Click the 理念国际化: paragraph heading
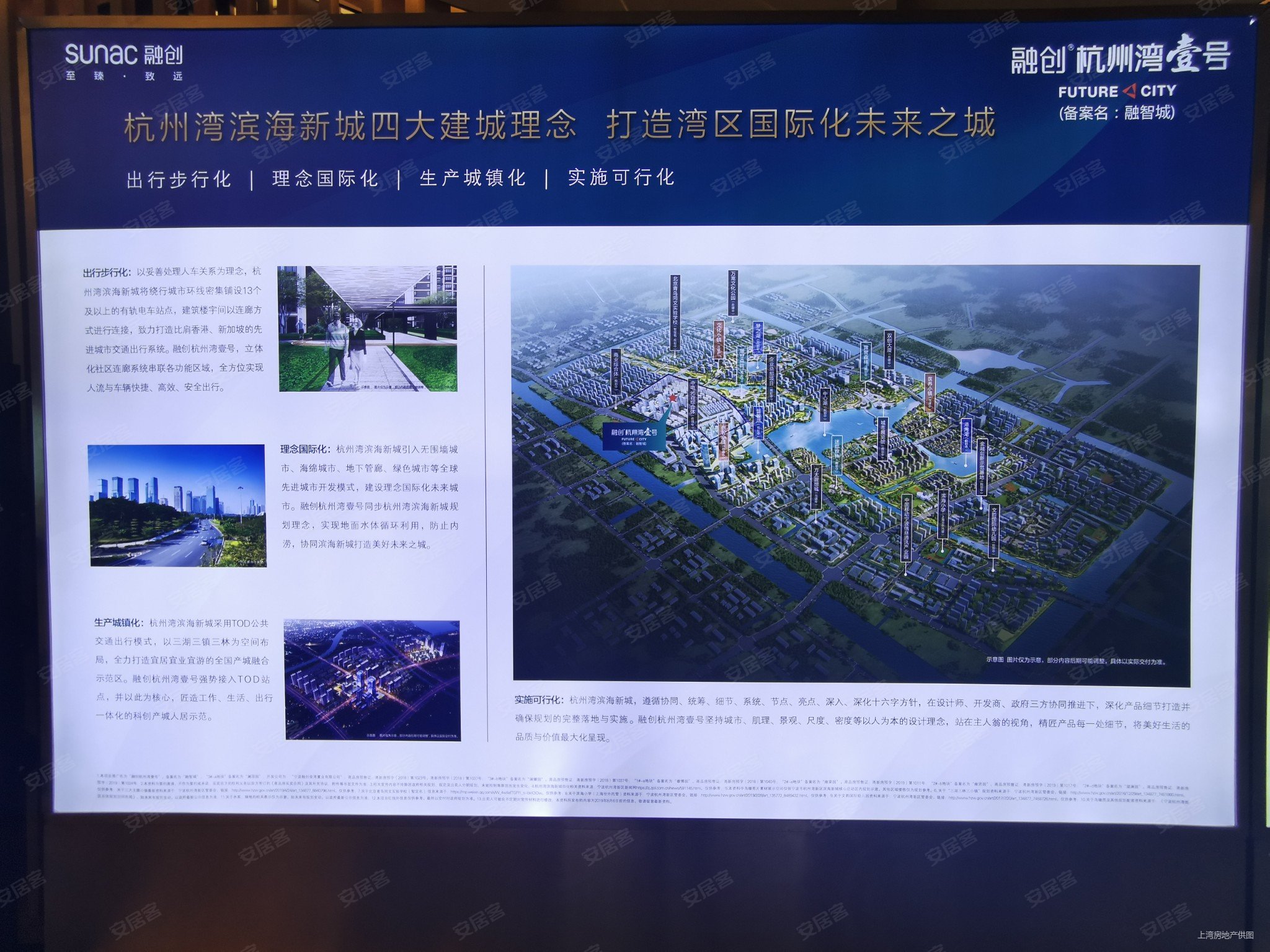Screen dimensions: 1270x952 pyautogui.click(x=306, y=449)
